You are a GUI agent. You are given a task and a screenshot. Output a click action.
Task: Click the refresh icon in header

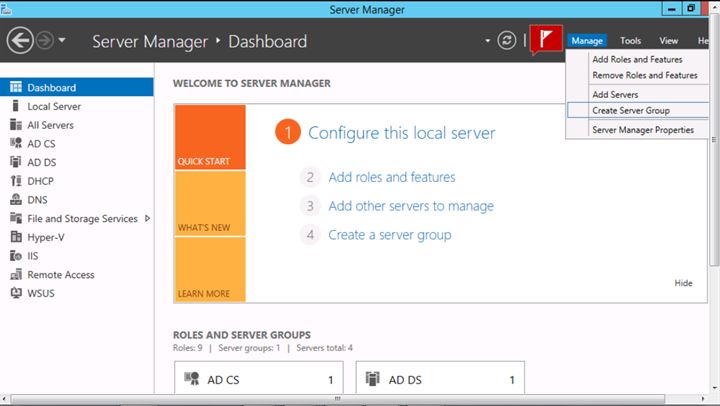[x=506, y=40]
